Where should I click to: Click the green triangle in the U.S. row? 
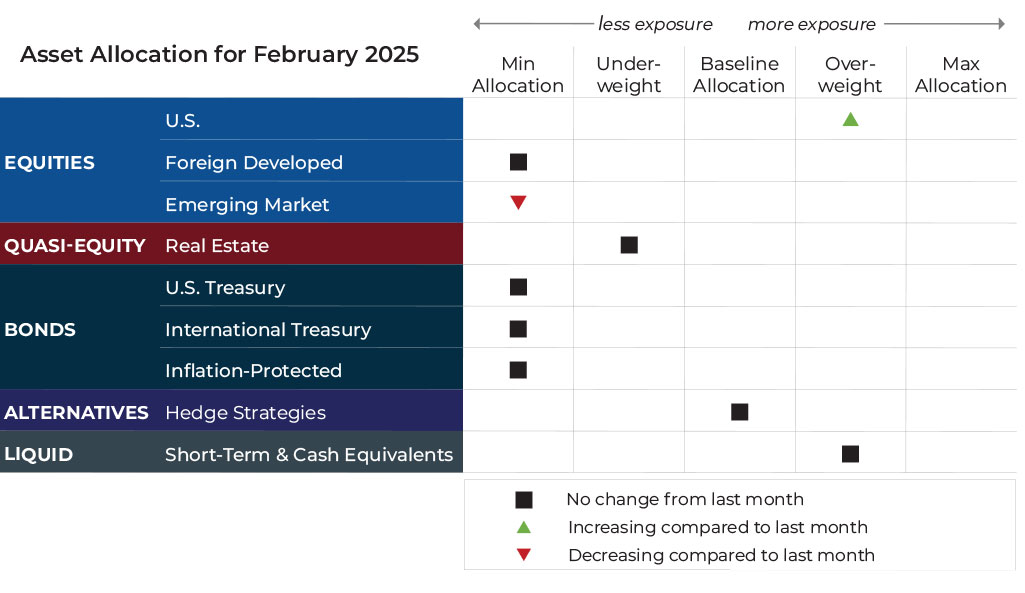pyautogui.click(x=850, y=120)
